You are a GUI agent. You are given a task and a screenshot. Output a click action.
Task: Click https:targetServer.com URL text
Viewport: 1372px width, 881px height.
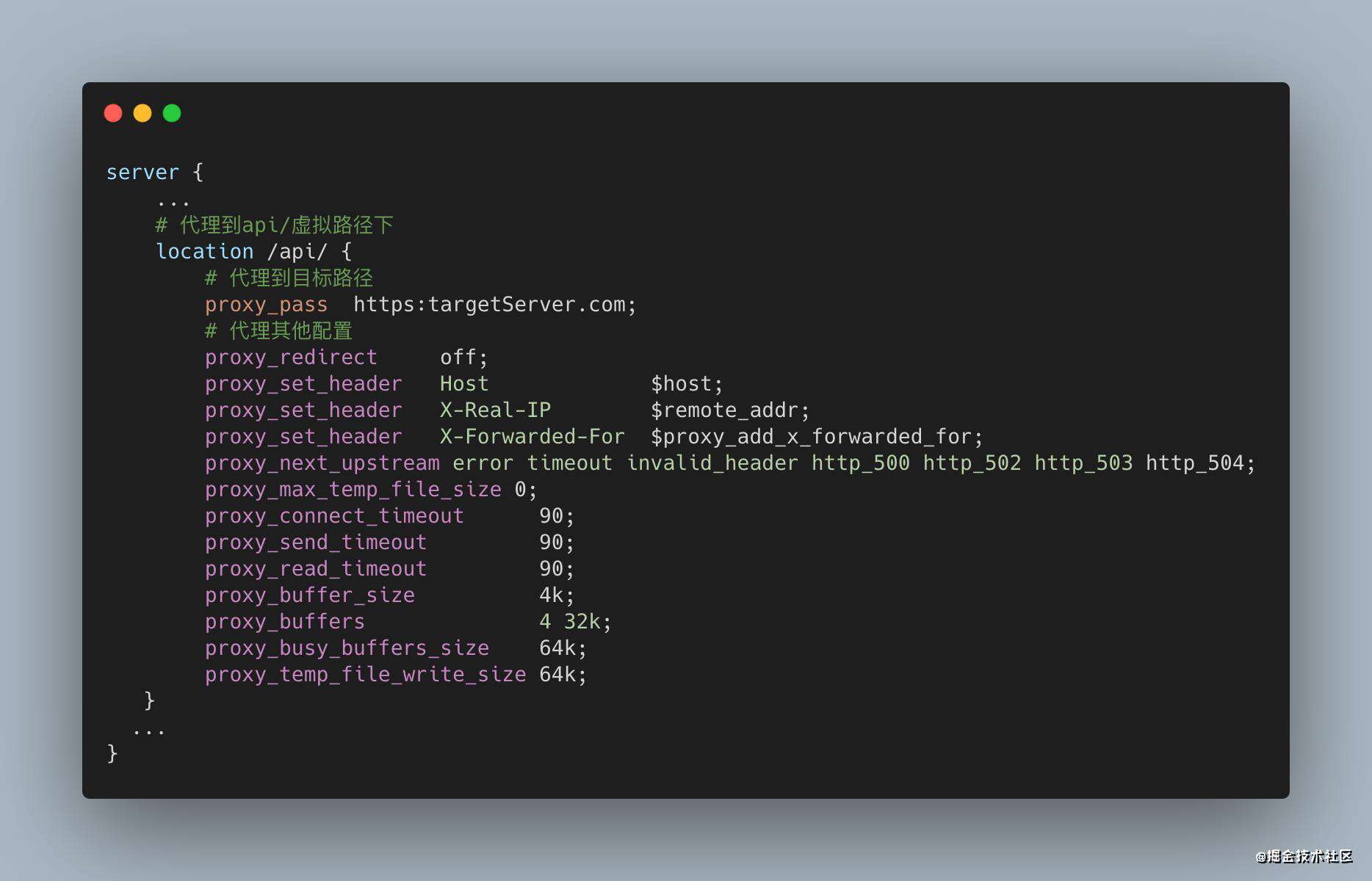point(494,305)
